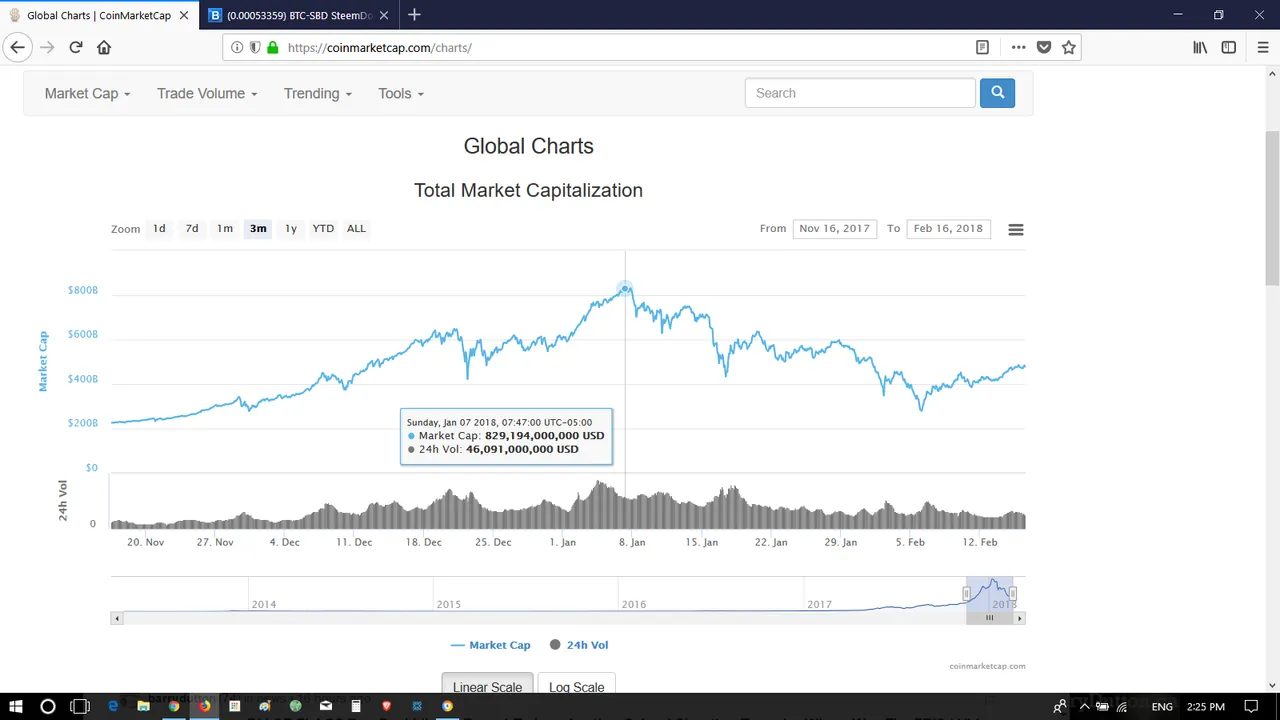This screenshot has height=720, width=1280.
Task: Open the network Wi-Fi status
Action: (x=1122, y=706)
